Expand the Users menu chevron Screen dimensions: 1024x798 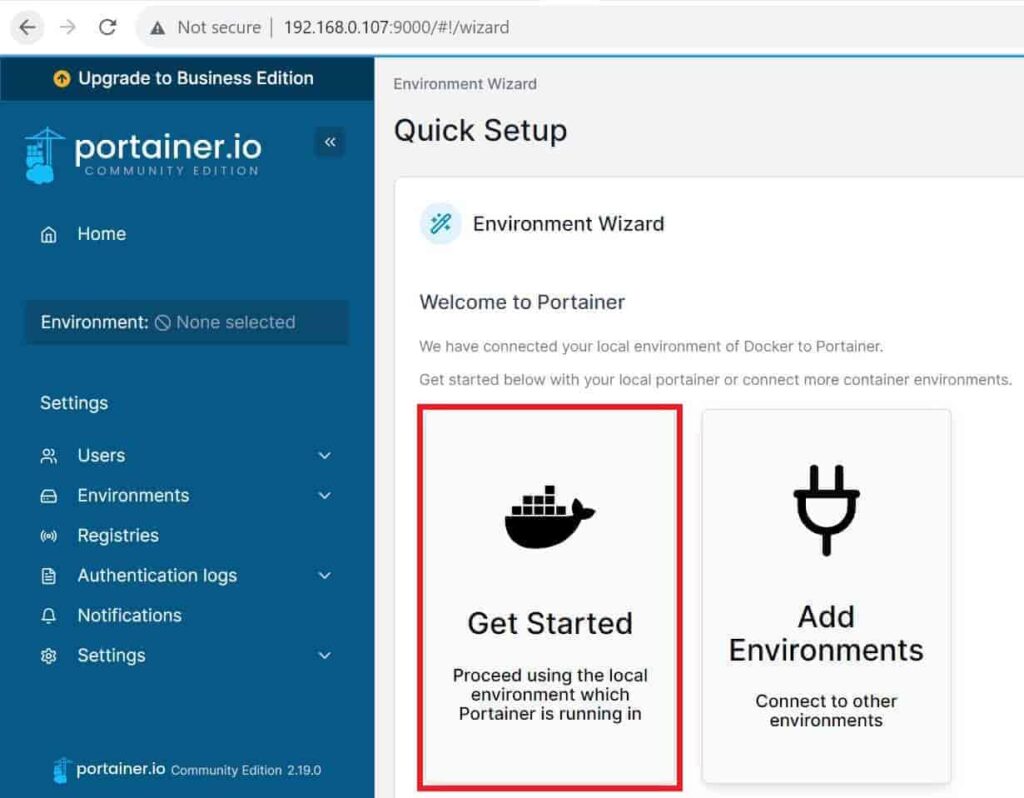click(x=323, y=455)
